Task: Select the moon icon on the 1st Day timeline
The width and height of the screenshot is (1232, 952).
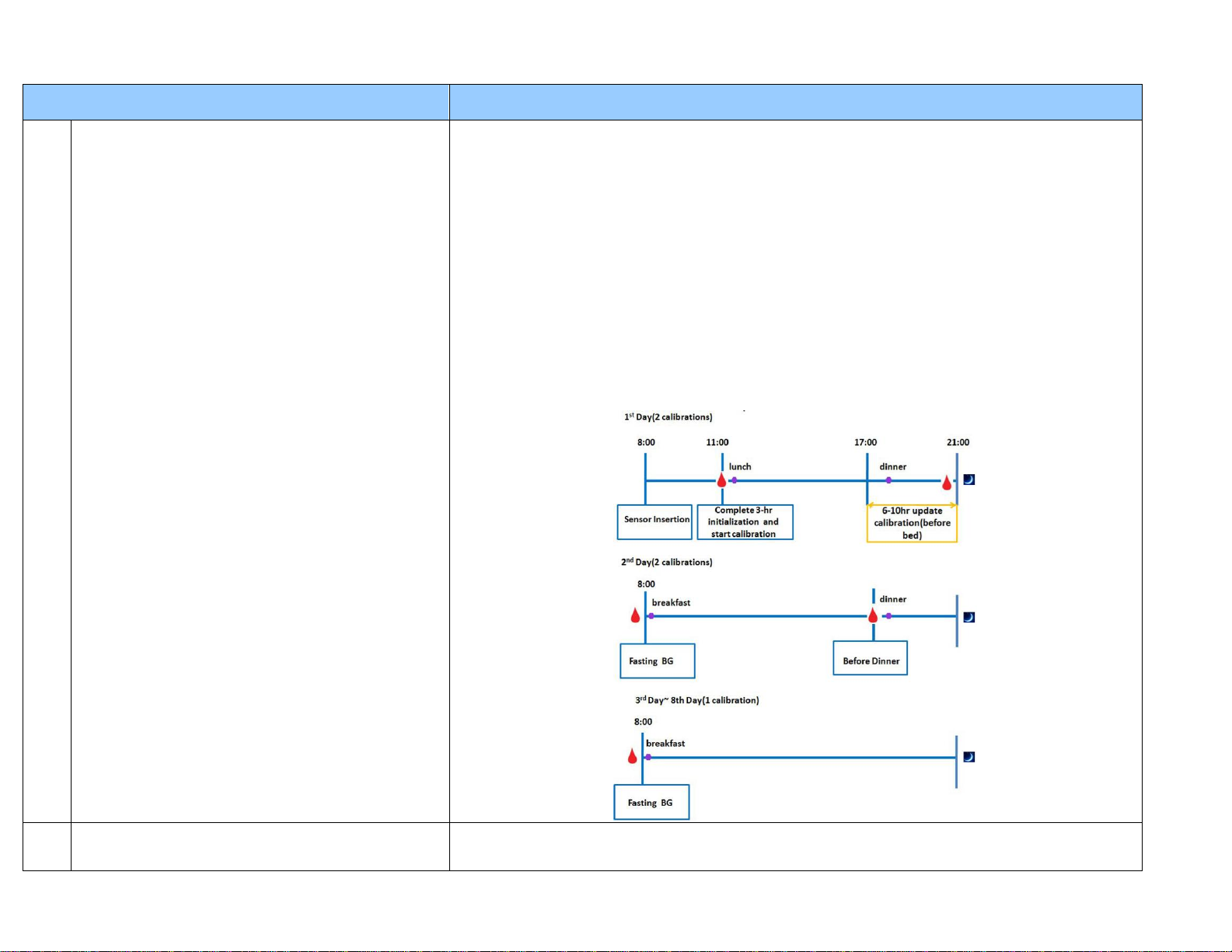Action: (969, 479)
